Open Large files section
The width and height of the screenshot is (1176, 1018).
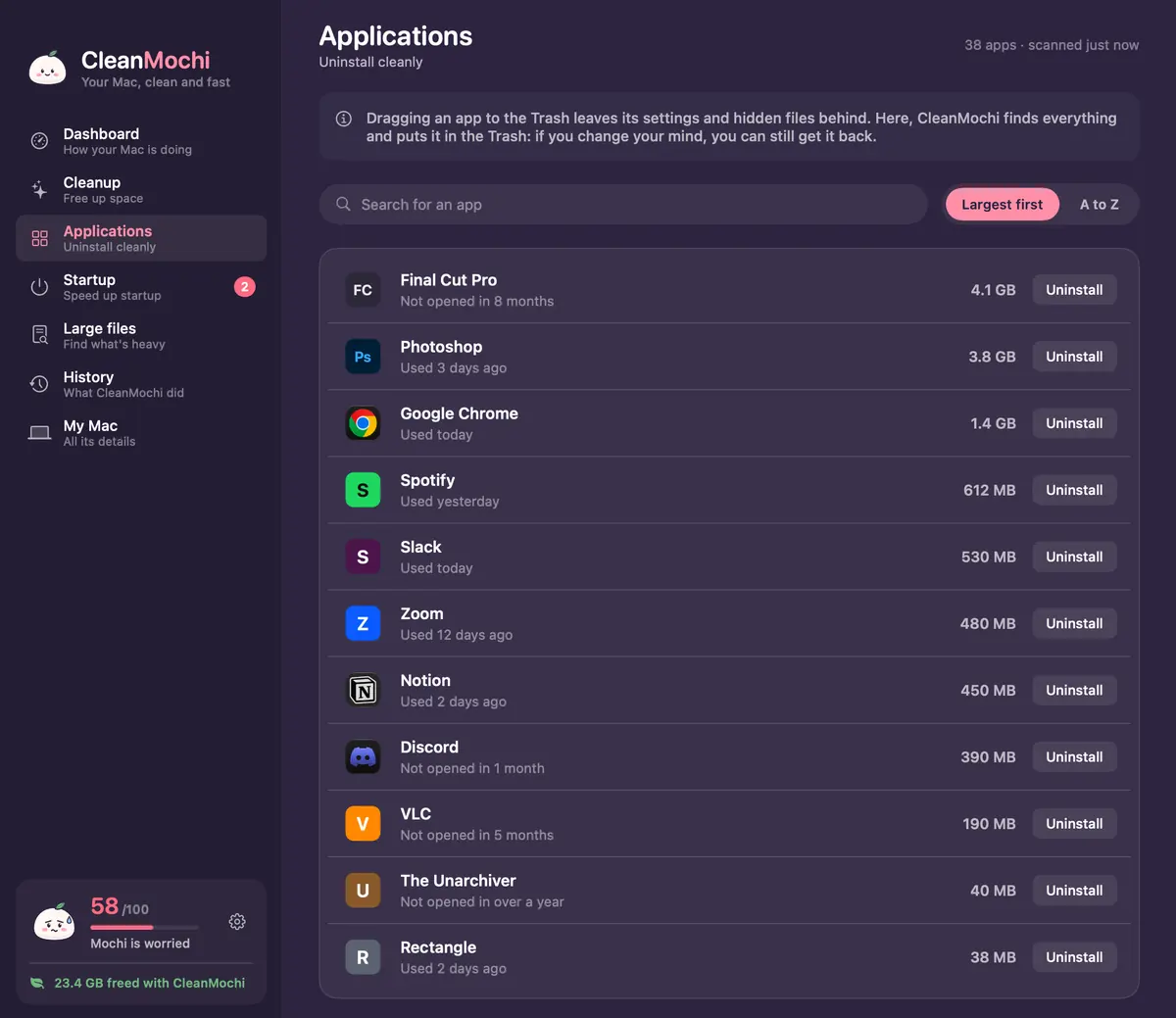point(141,335)
